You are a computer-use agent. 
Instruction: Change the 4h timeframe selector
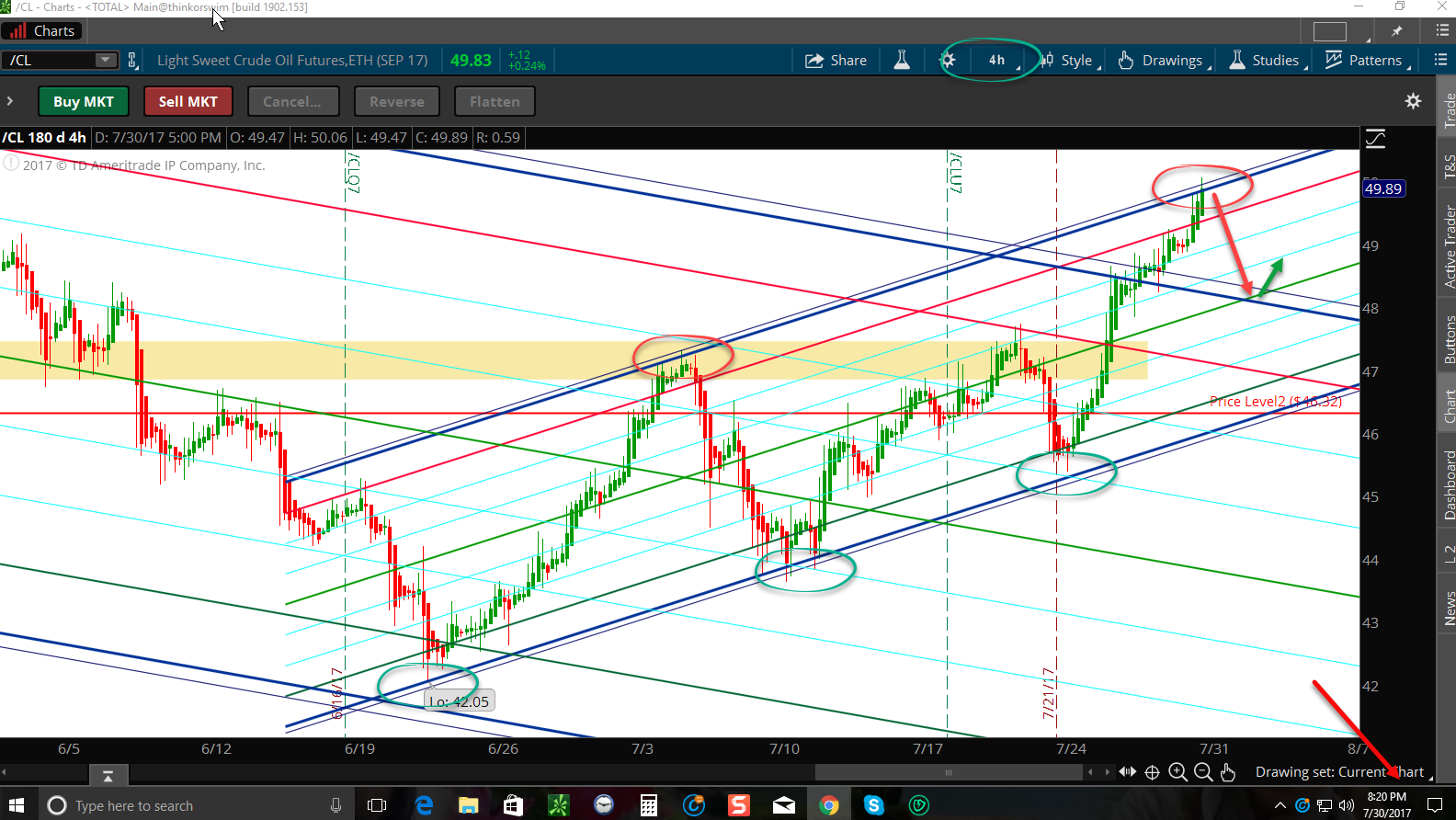click(999, 61)
